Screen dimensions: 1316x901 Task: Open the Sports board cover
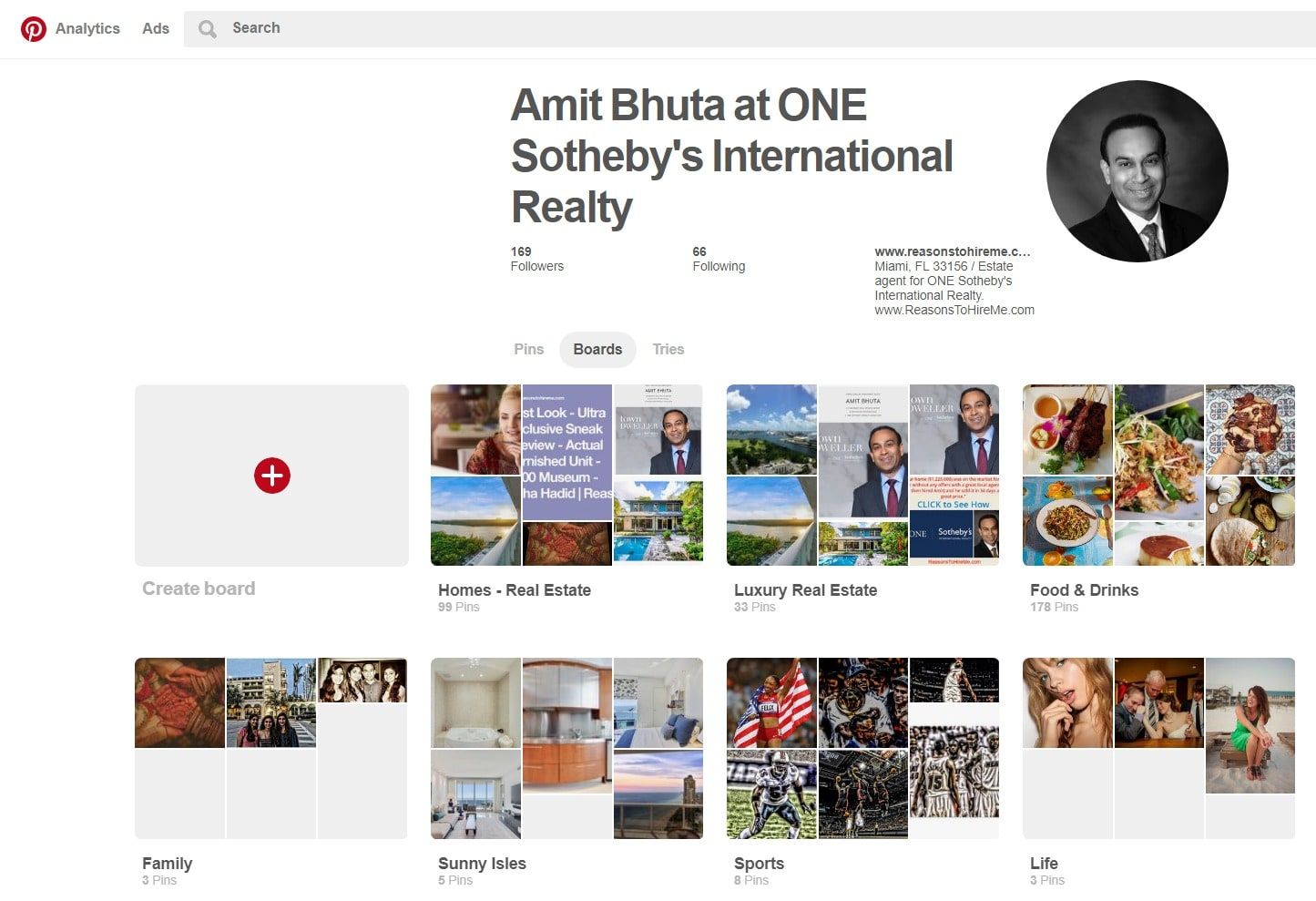point(862,748)
